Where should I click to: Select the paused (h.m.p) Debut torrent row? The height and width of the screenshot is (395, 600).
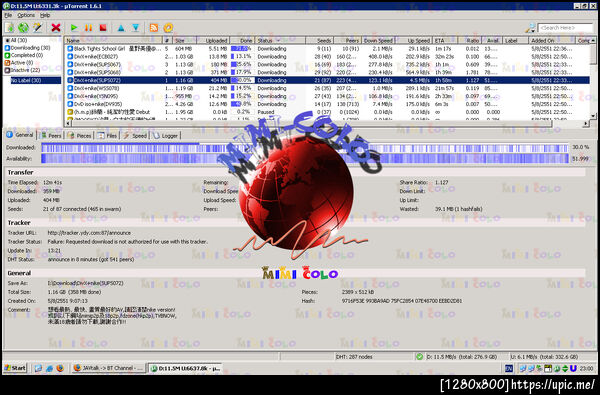coord(327,112)
